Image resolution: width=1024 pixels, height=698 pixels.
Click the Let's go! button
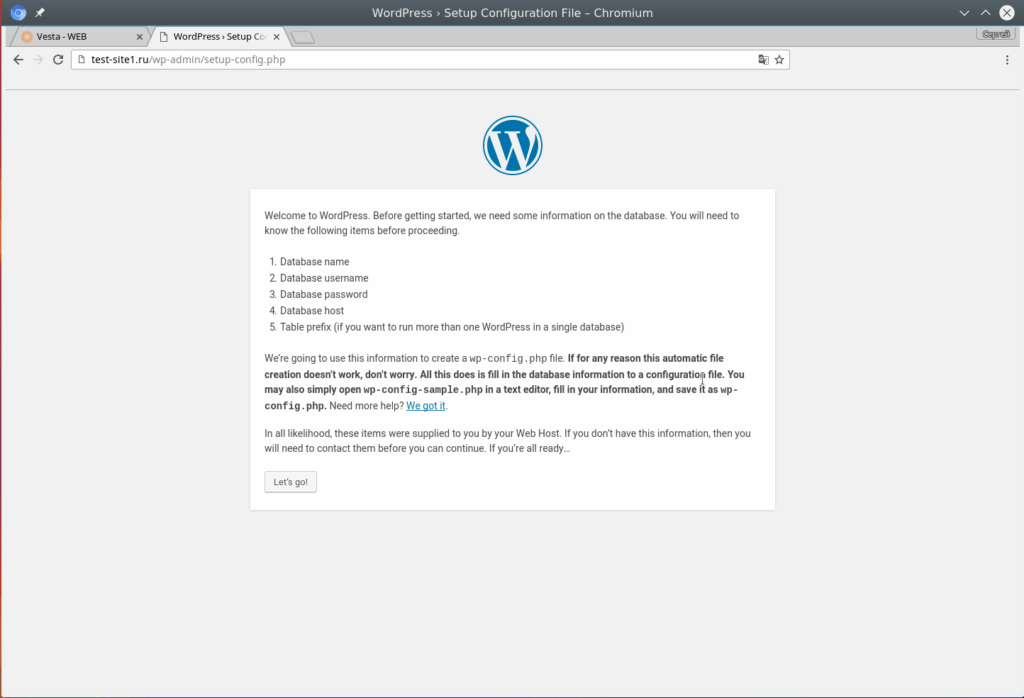[x=291, y=482]
